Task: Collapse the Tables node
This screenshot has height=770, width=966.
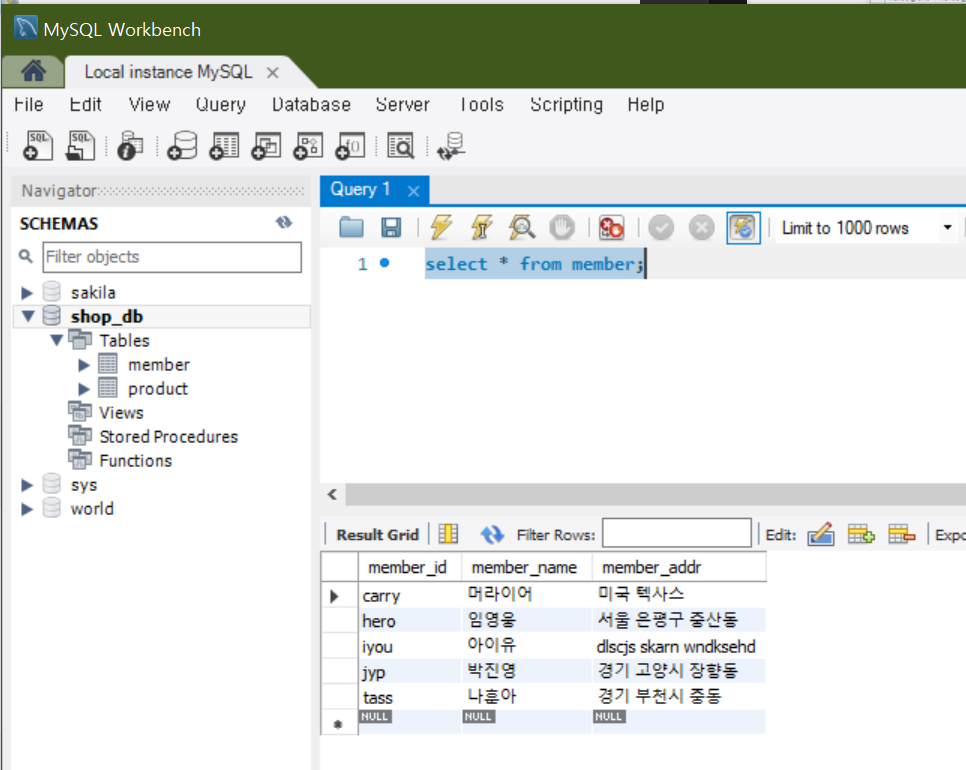Action: point(57,340)
